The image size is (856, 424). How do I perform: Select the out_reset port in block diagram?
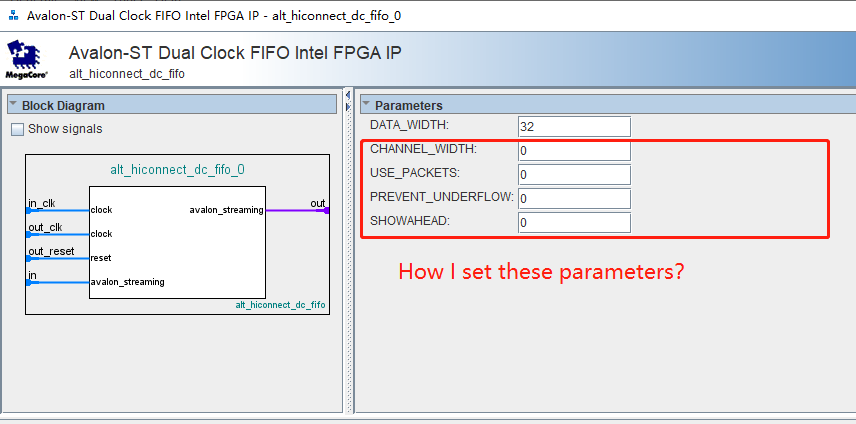point(51,252)
